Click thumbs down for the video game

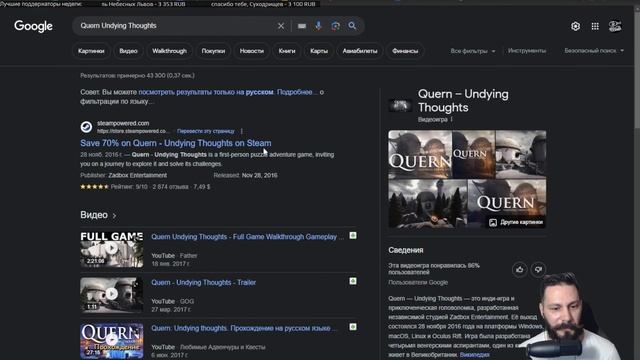pyautogui.click(x=538, y=269)
